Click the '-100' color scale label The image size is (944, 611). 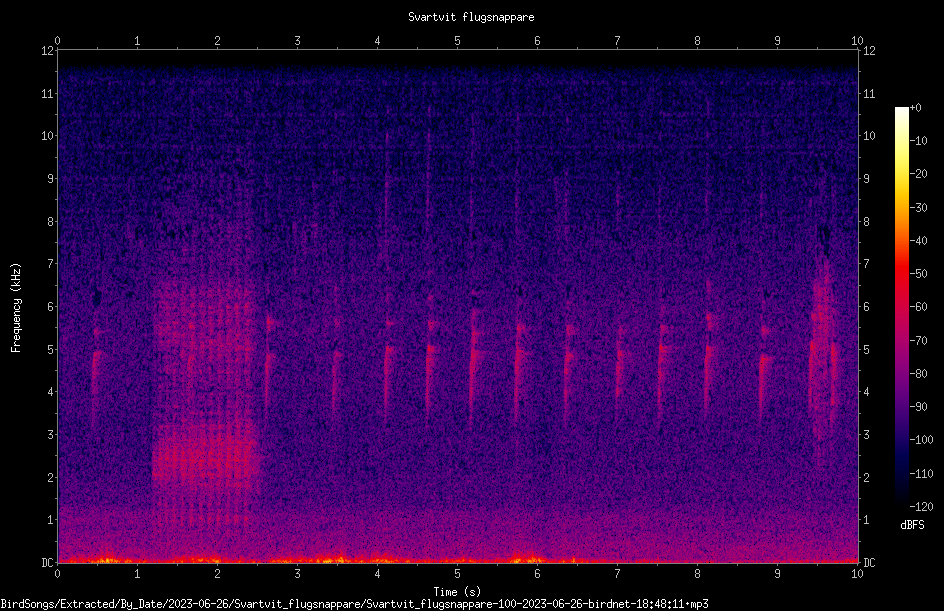[921, 440]
